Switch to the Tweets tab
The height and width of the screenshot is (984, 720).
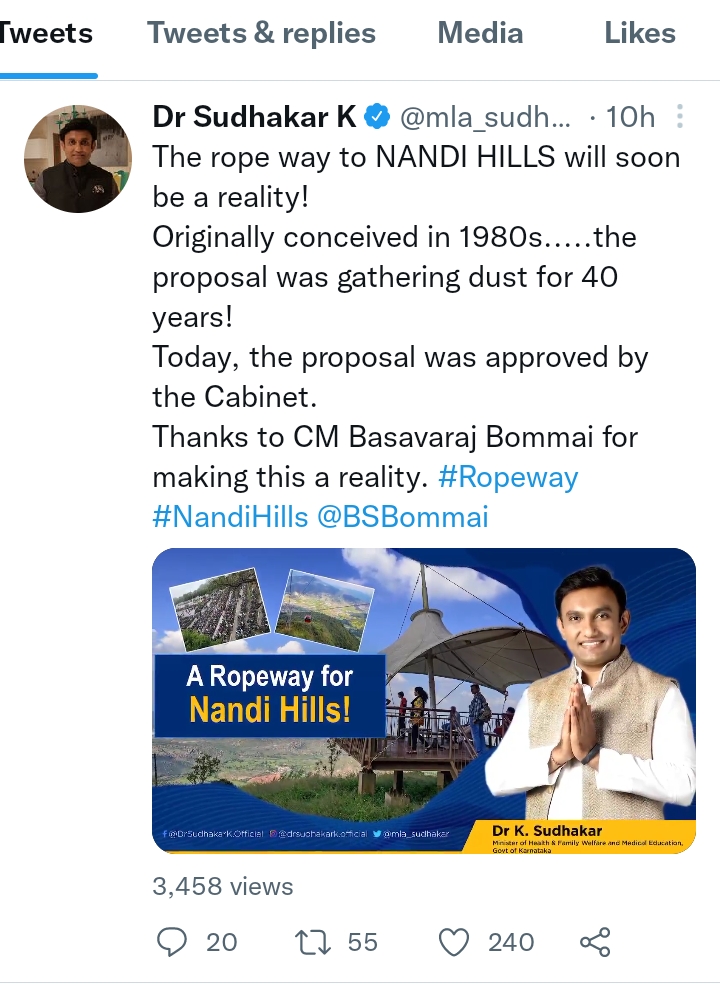[x=47, y=33]
